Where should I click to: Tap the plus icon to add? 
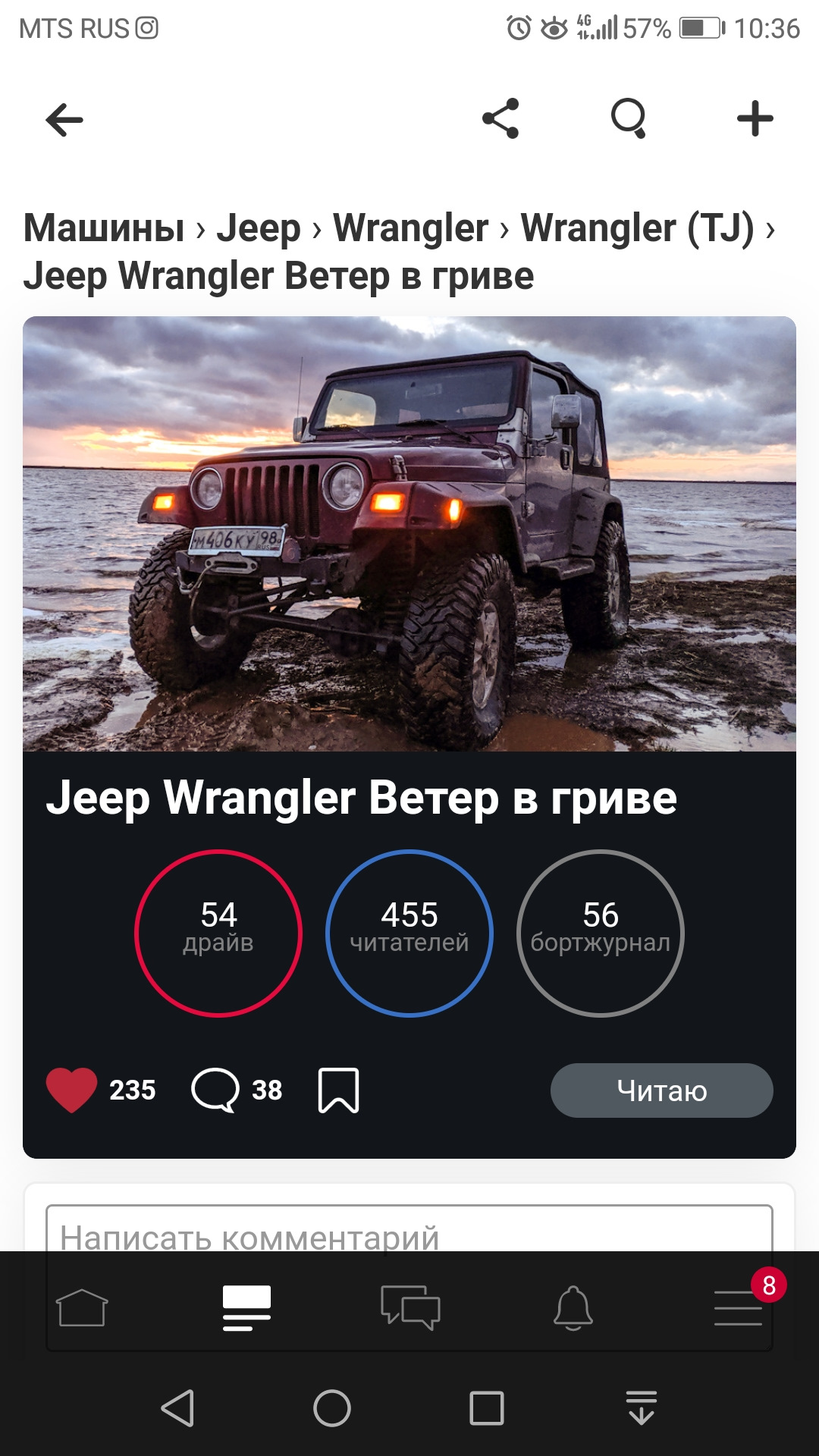click(755, 118)
